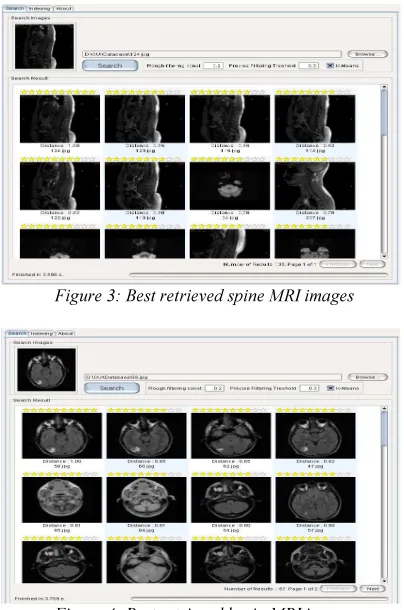This screenshot has height=610, width=404.
Task: Toggle the K-Means checkbox in spine MRI window
Action: pos(330,65)
